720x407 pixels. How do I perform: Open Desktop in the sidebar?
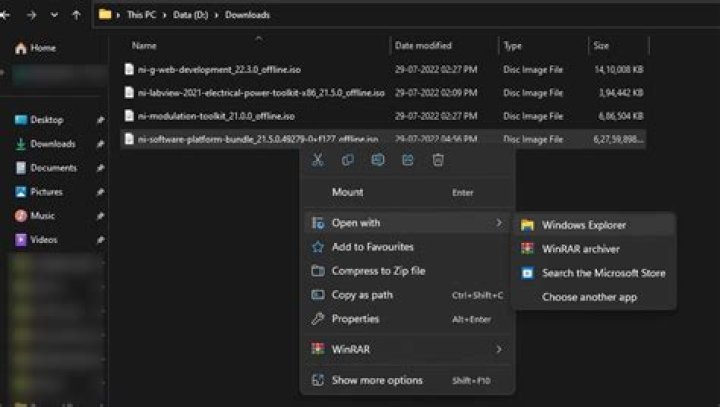(x=39, y=120)
